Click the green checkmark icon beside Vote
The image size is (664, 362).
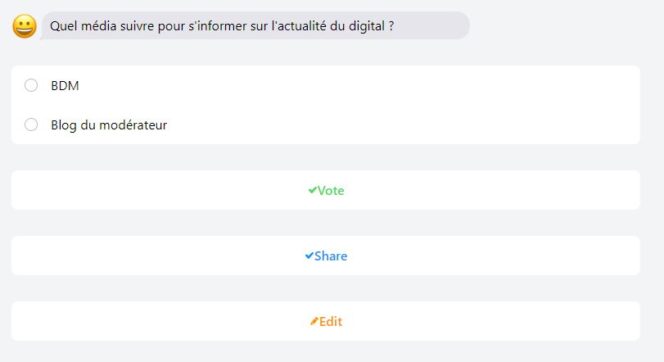point(313,190)
